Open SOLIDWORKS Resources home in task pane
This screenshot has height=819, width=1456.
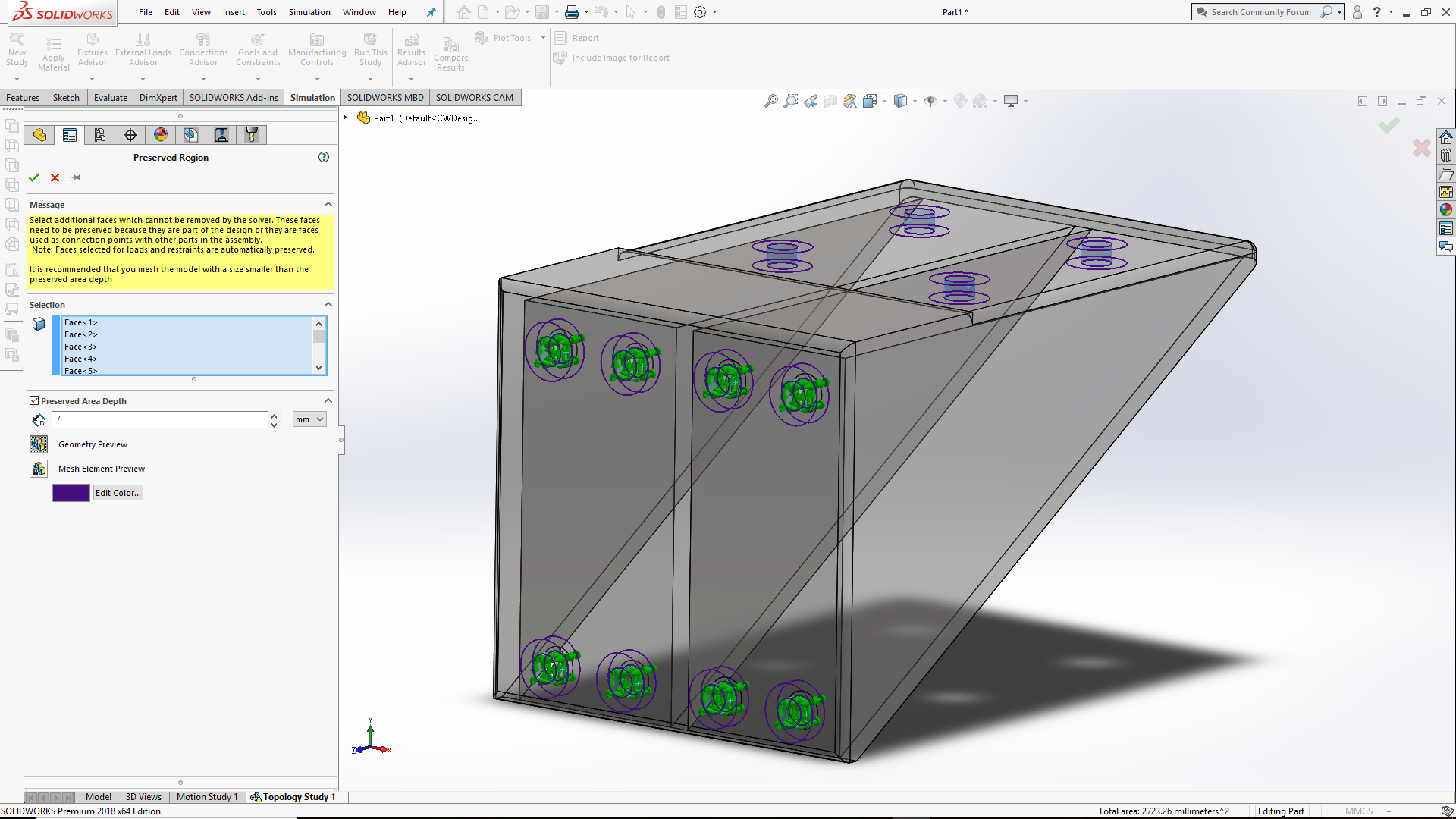[1446, 137]
